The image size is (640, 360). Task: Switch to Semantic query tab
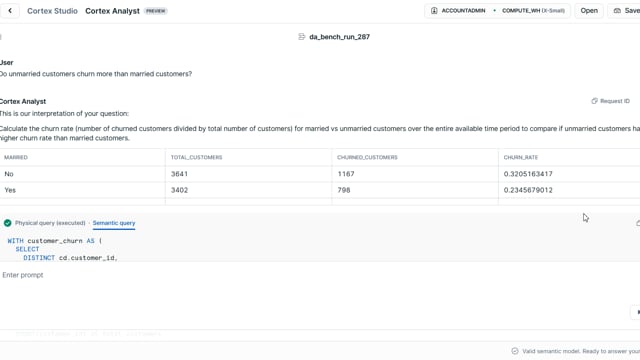tap(114, 223)
